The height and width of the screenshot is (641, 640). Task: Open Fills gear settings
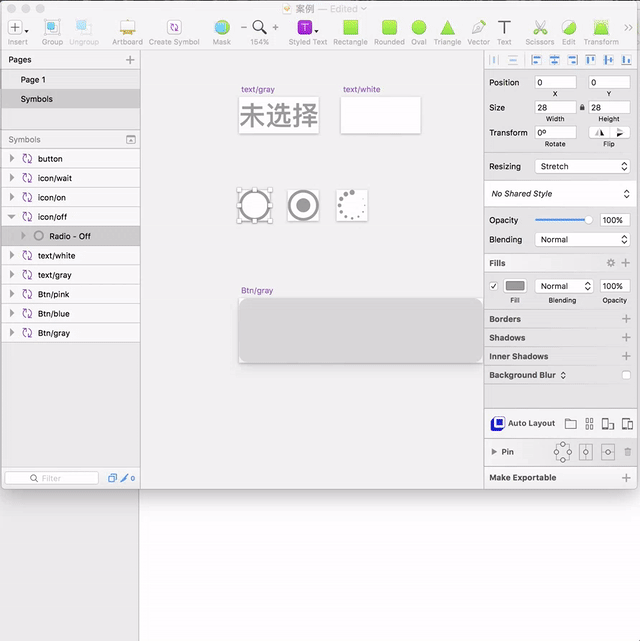point(611,263)
